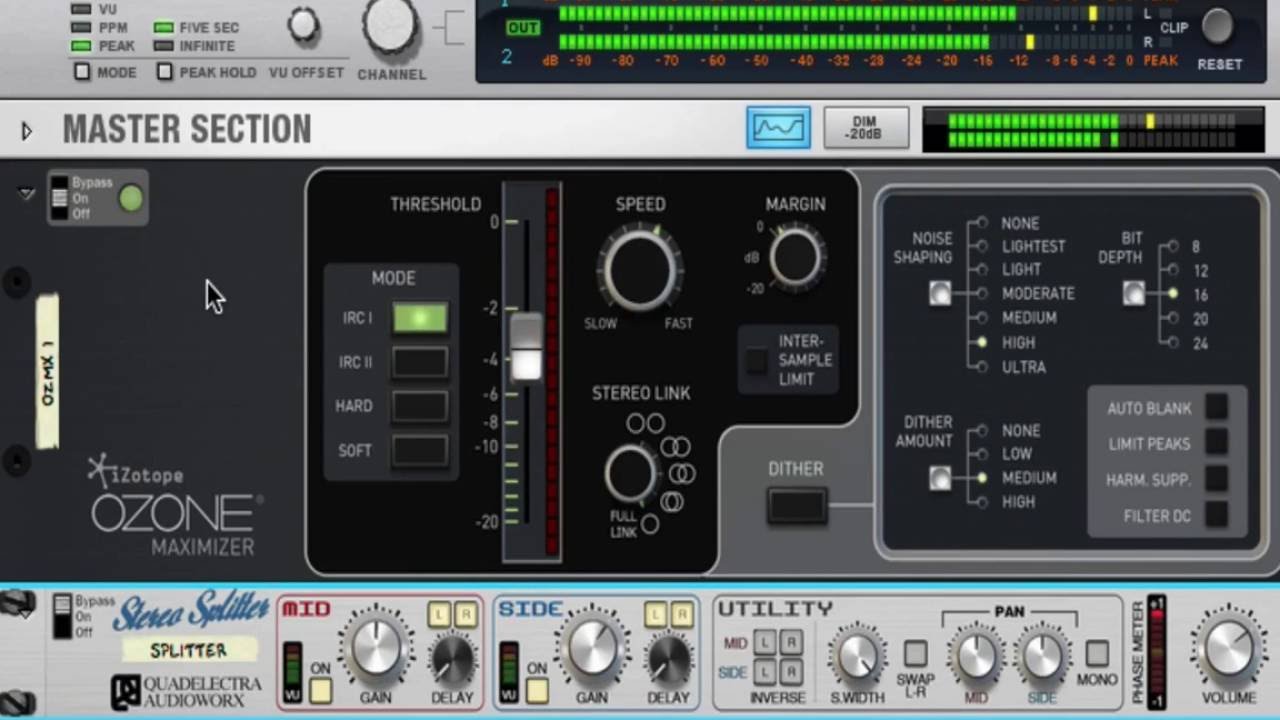
Task: Click the Bit Depth selector button
Action: [1133, 293]
